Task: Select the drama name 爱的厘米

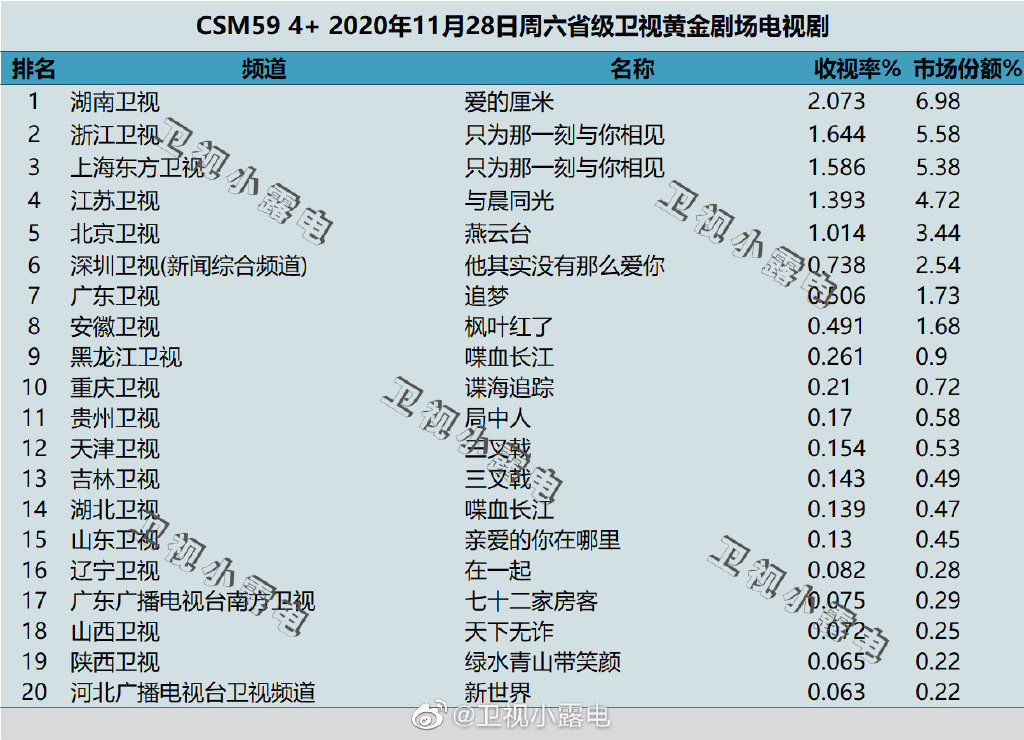Action: (509, 102)
